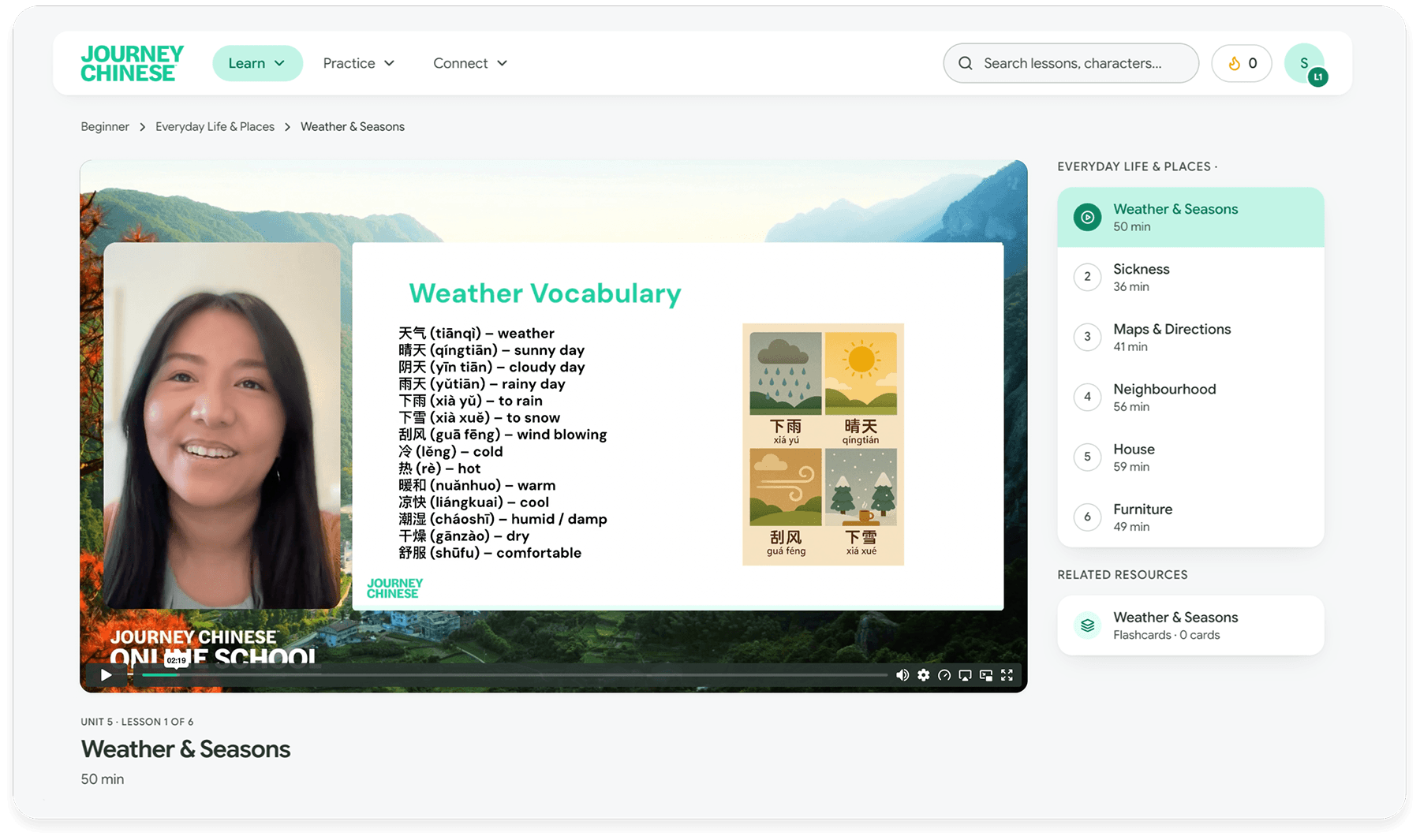The width and height of the screenshot is (1420, 840).
Task: Select the Weather & Seasons lesson
Action: (1190, 217)
